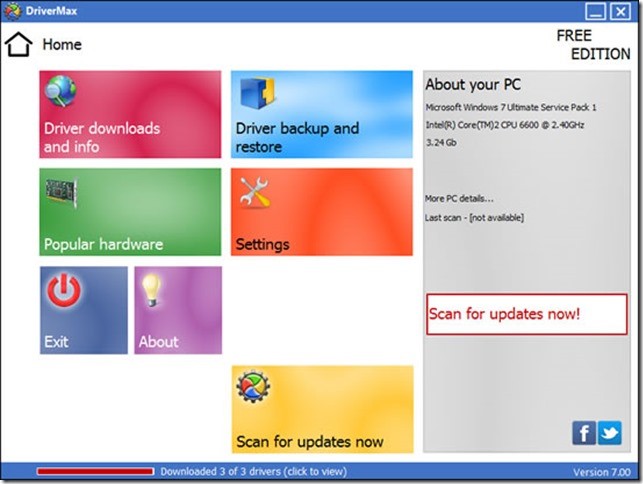Viewport: 643px width, 484px height.
Task: Click the DriverMax title bar logo
Action: point(12,11)
